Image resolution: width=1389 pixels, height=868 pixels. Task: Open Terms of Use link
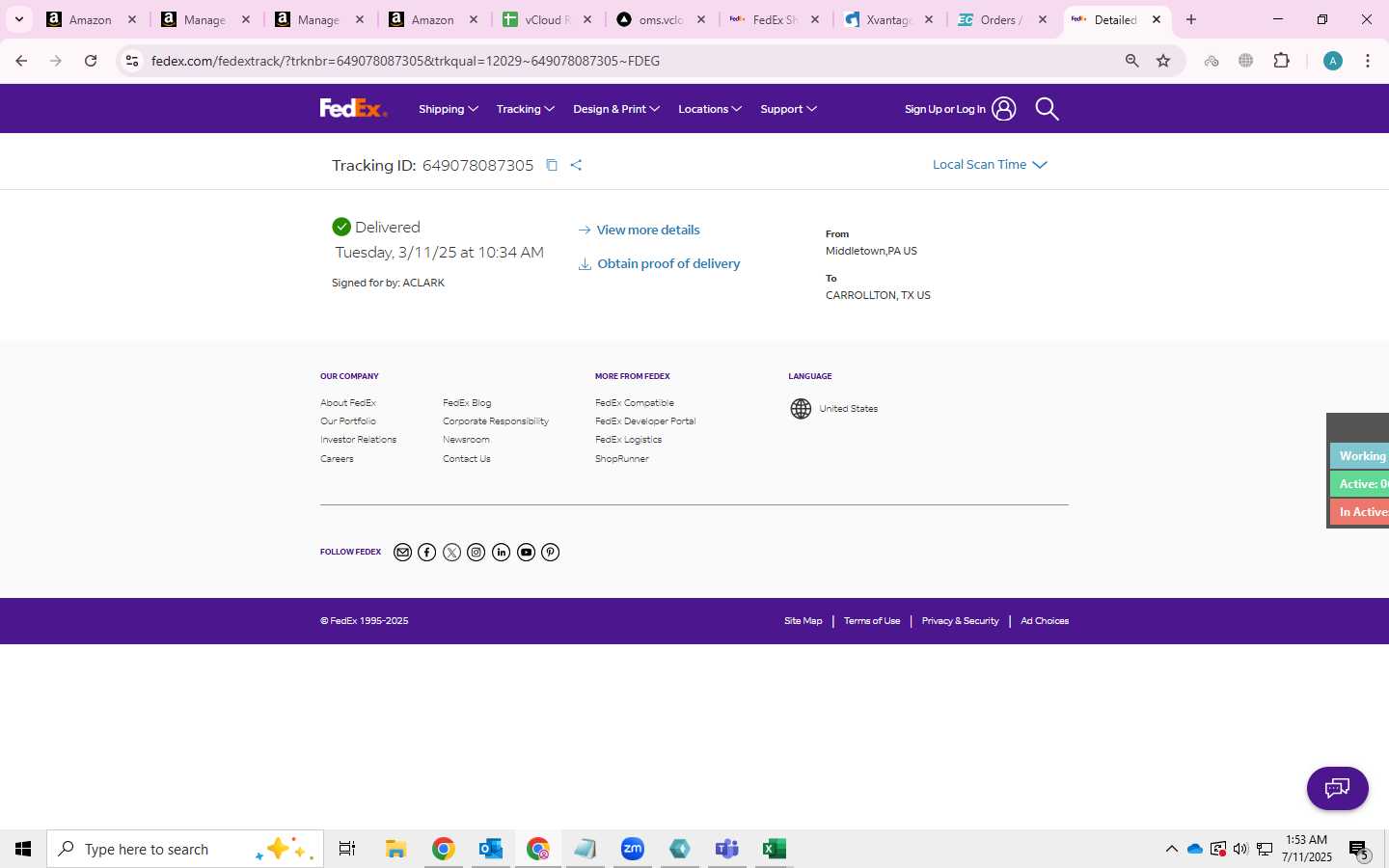[x=872, y=621]
